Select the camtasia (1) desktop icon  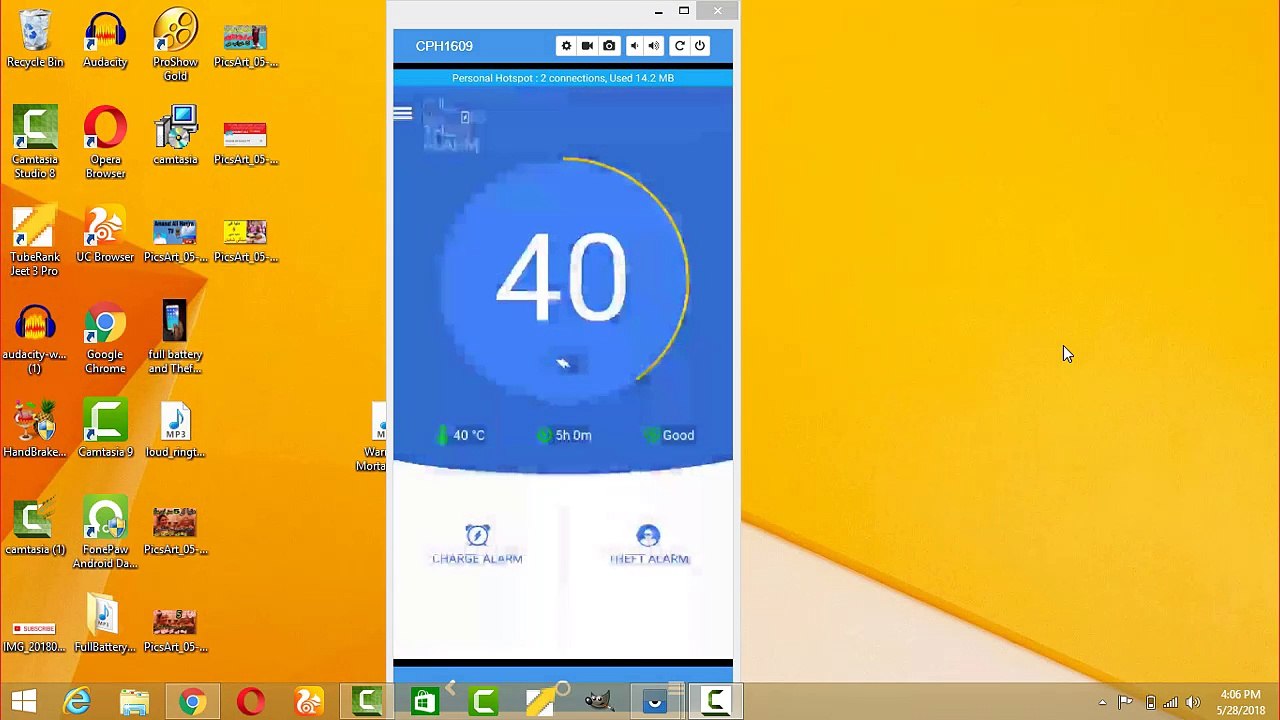click(x=35, y=528)
